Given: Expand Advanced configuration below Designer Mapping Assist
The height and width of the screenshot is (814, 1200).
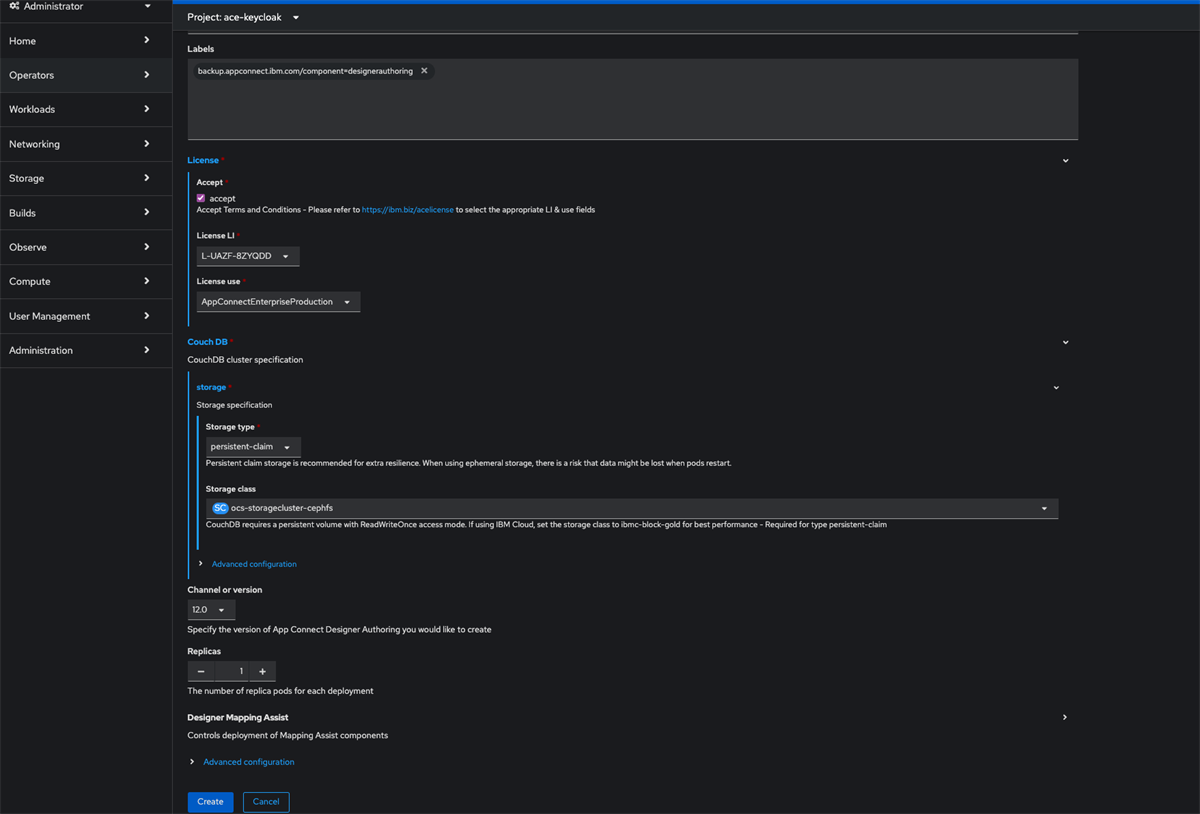Looking at the screenshot, I should (x=248, y=761).
